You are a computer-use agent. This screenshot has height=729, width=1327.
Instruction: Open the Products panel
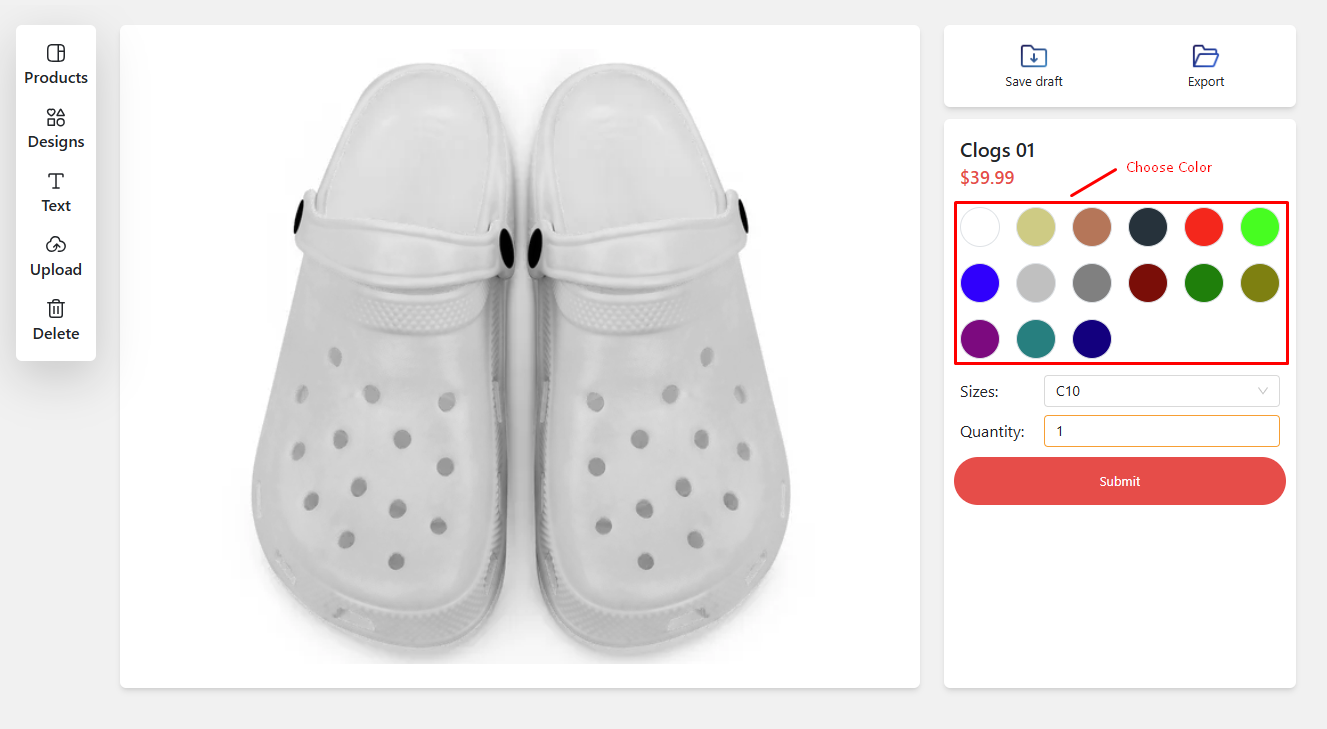pos(55,63)
